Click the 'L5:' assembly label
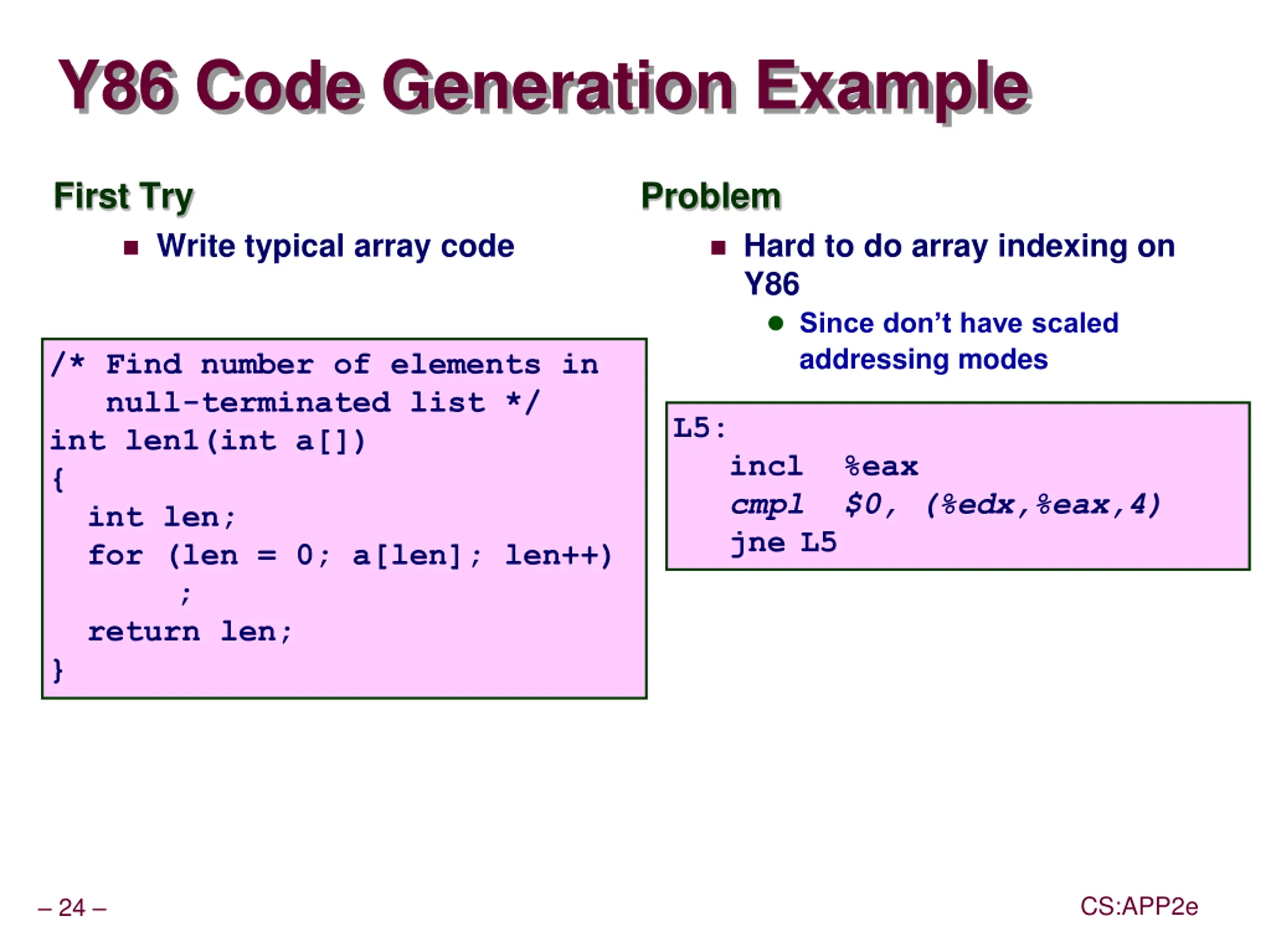This screenshot has height=952, width=1271. [x=700, y=428]
